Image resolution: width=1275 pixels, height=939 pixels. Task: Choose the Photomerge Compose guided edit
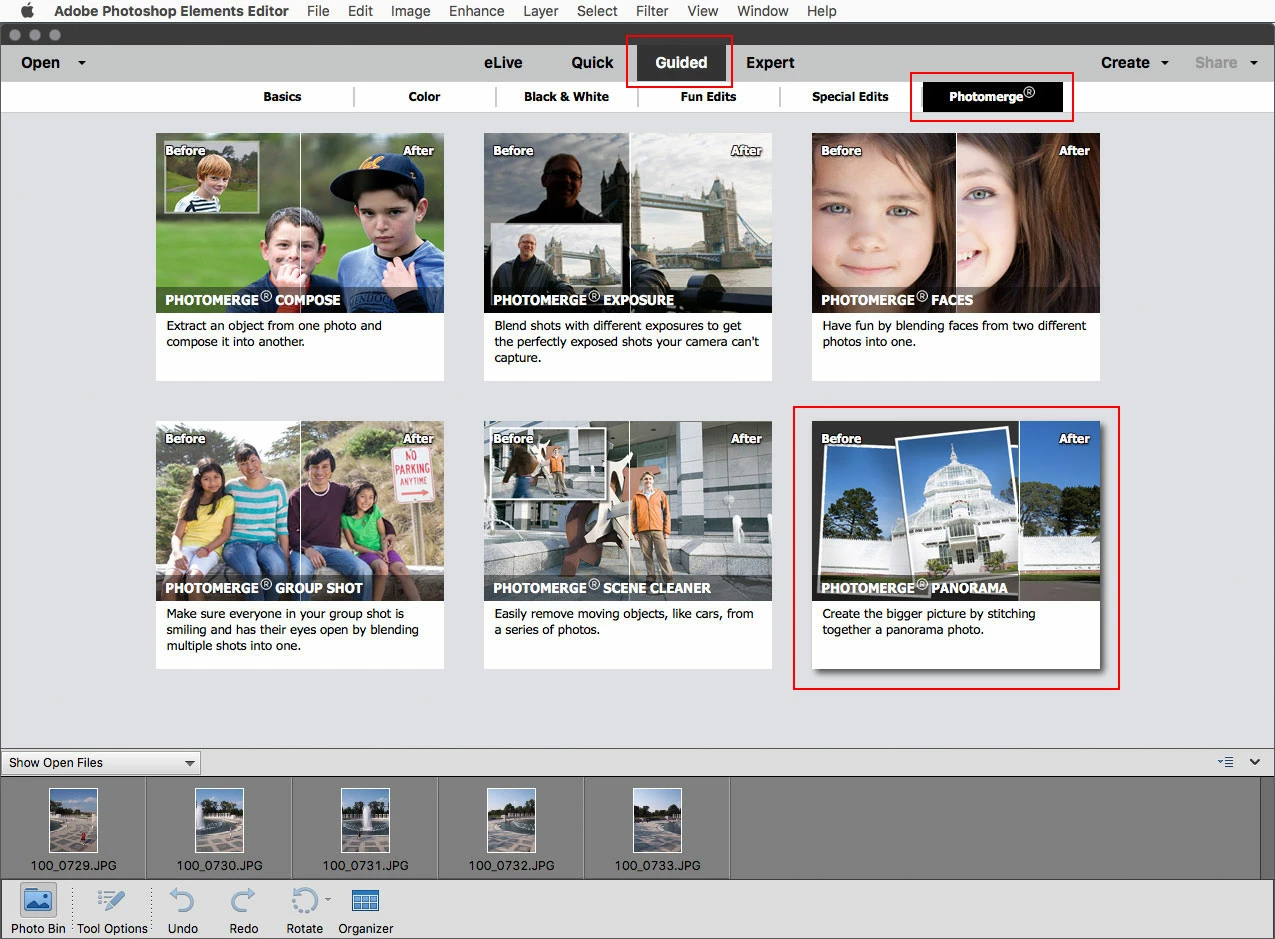click(300, 257)
